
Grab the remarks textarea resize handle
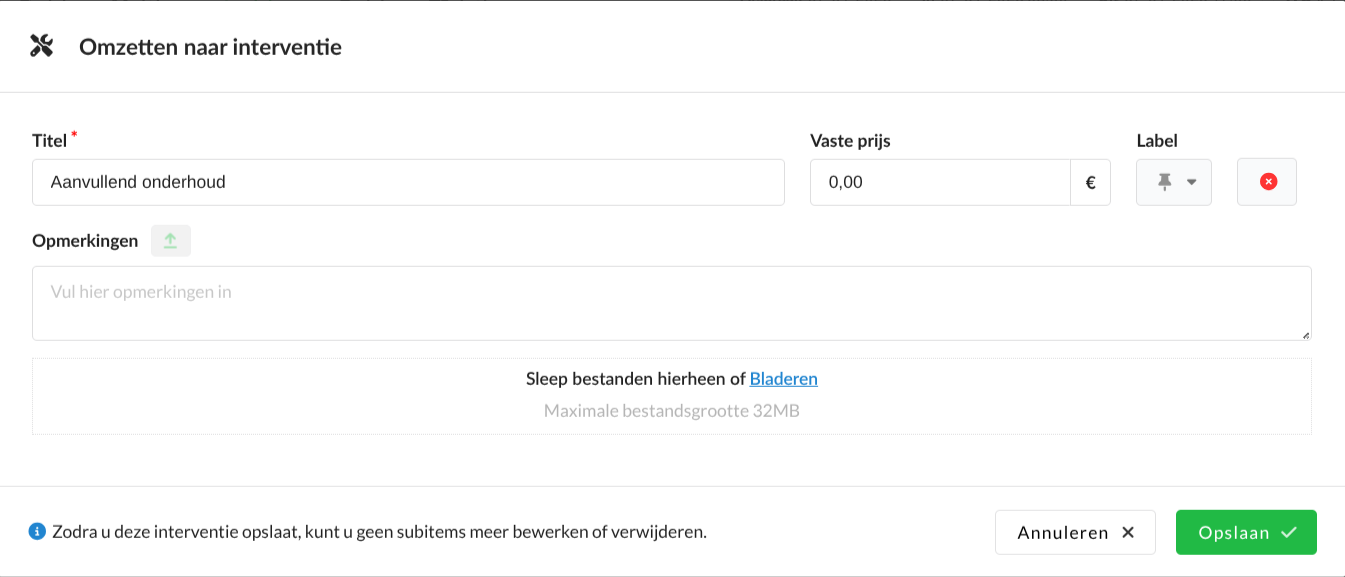[x=1306, y=335]
